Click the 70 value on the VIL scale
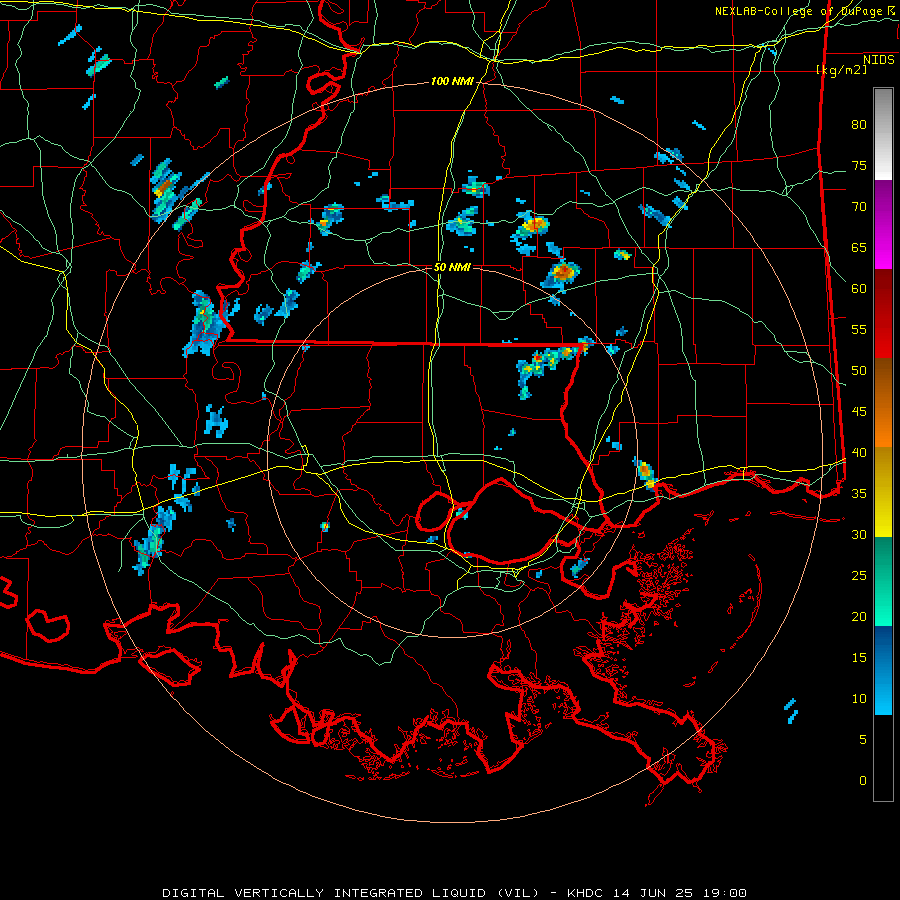The width and height of the screenshot is (900, 900). point(859,207)
